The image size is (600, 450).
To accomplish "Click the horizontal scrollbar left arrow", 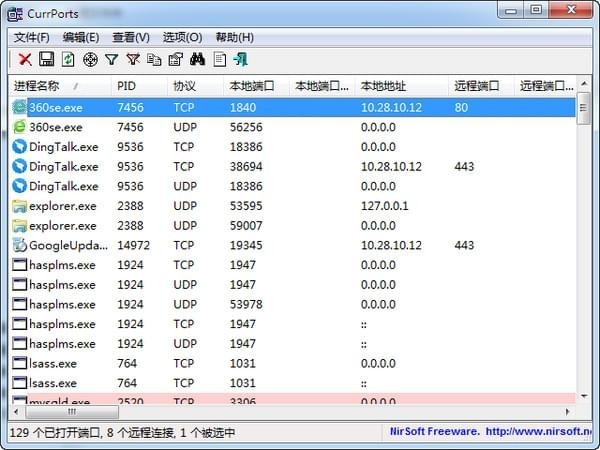I will coord(16,412).
